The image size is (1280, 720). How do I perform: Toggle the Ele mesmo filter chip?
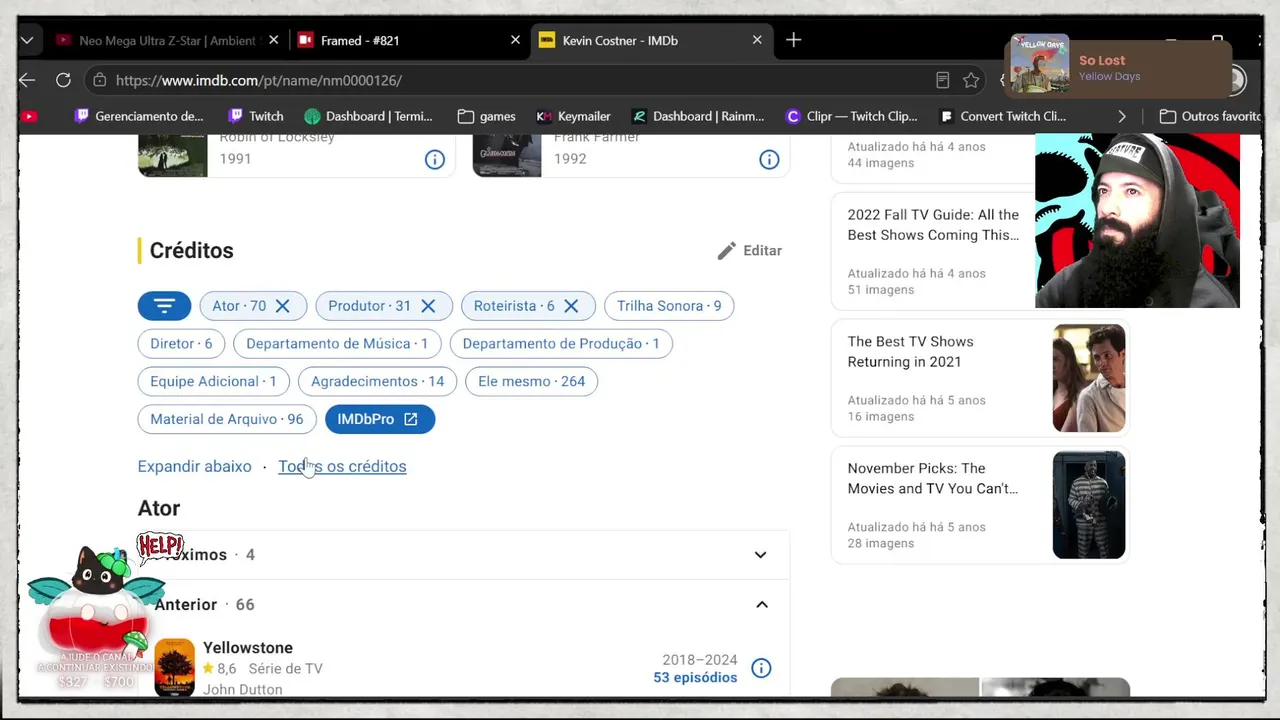click(x=531, y=382)
